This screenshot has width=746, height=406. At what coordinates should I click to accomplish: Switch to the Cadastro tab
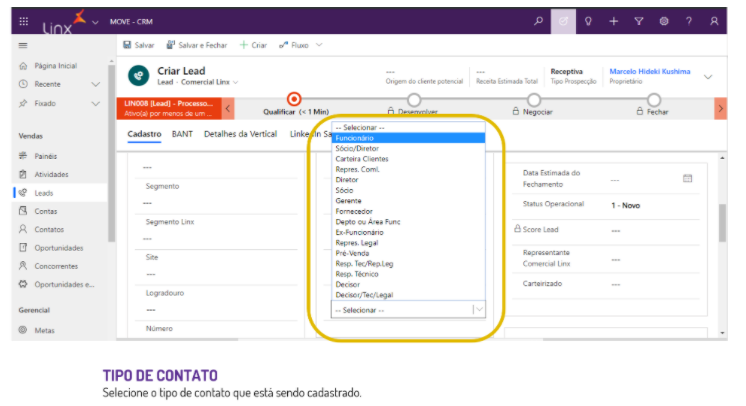click(144, 134)
